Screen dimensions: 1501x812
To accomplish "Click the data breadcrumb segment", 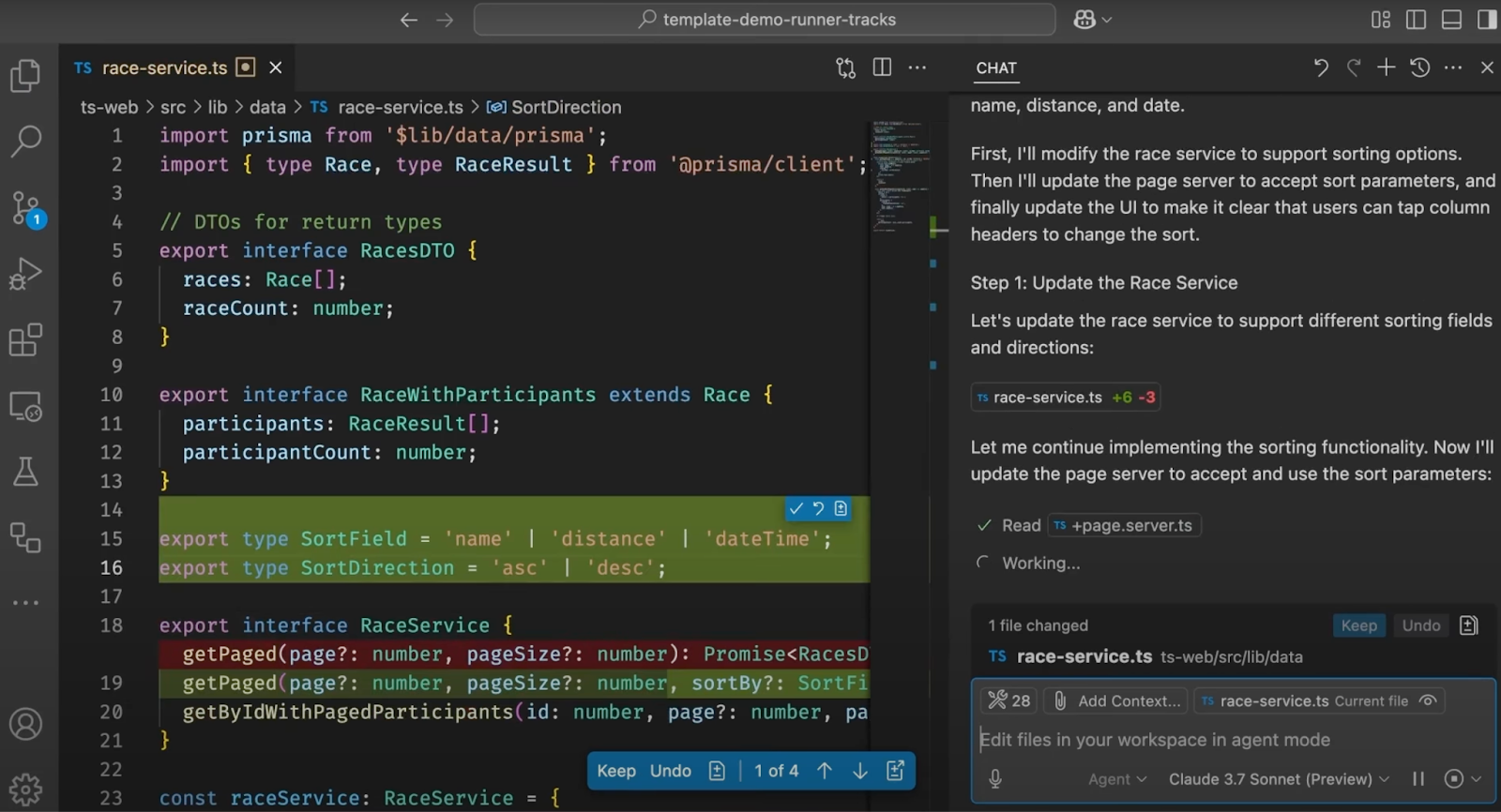I will tap(267, 108).
